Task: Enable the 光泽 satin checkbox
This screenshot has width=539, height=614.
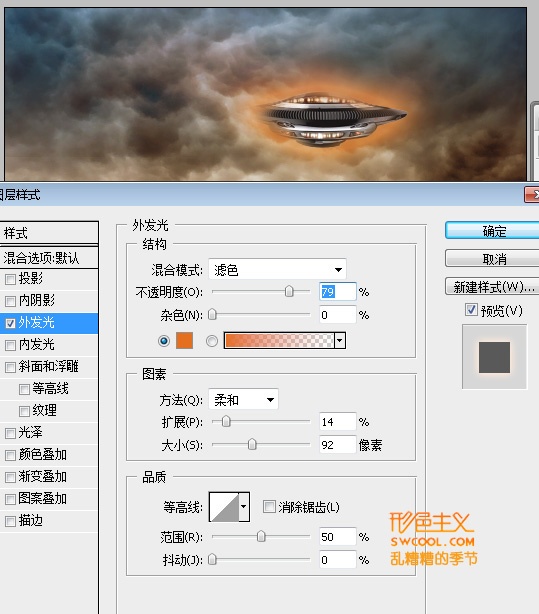Action: click(10, 433)
